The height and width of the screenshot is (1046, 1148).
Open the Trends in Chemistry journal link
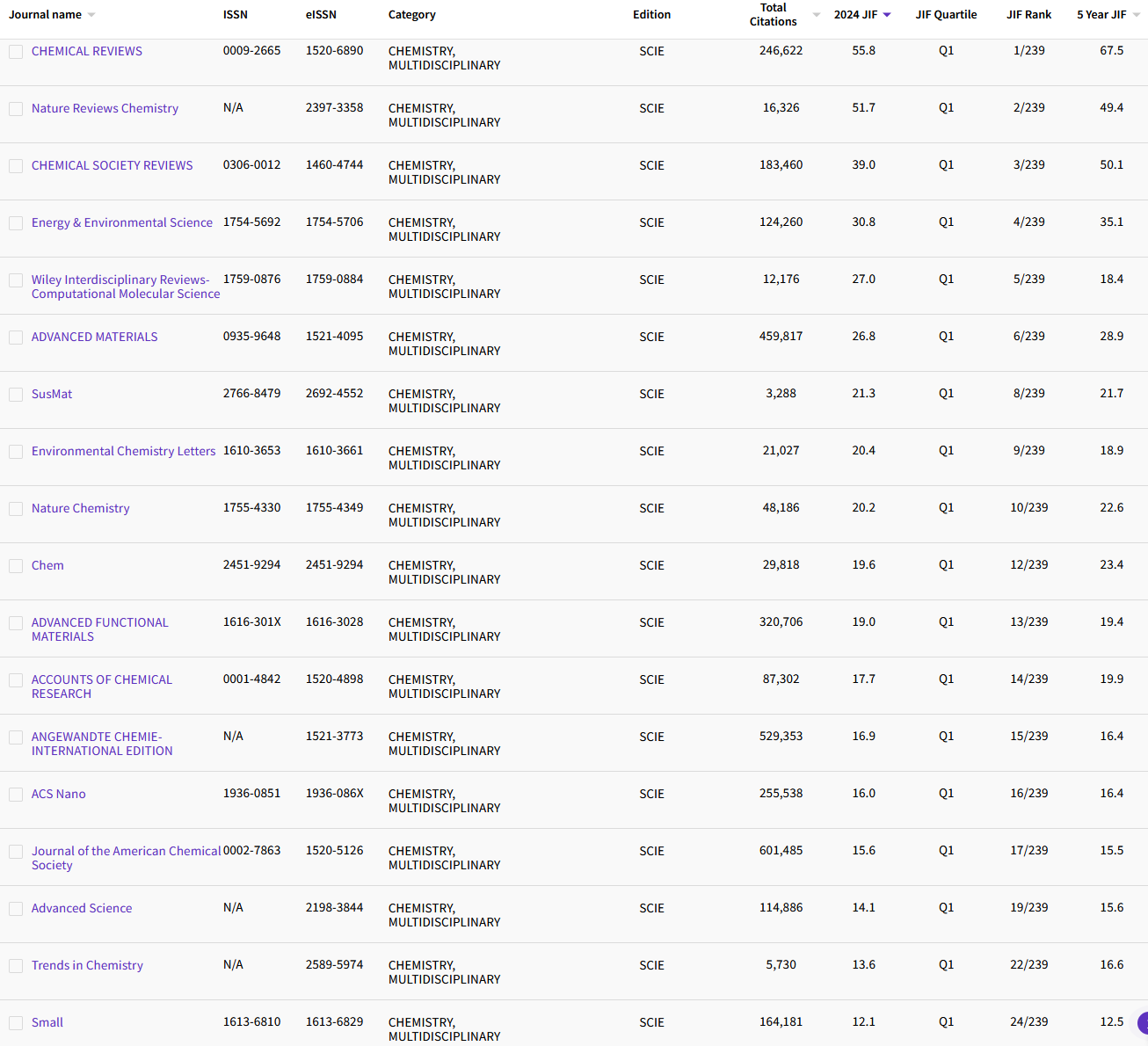tap(87, 965)
